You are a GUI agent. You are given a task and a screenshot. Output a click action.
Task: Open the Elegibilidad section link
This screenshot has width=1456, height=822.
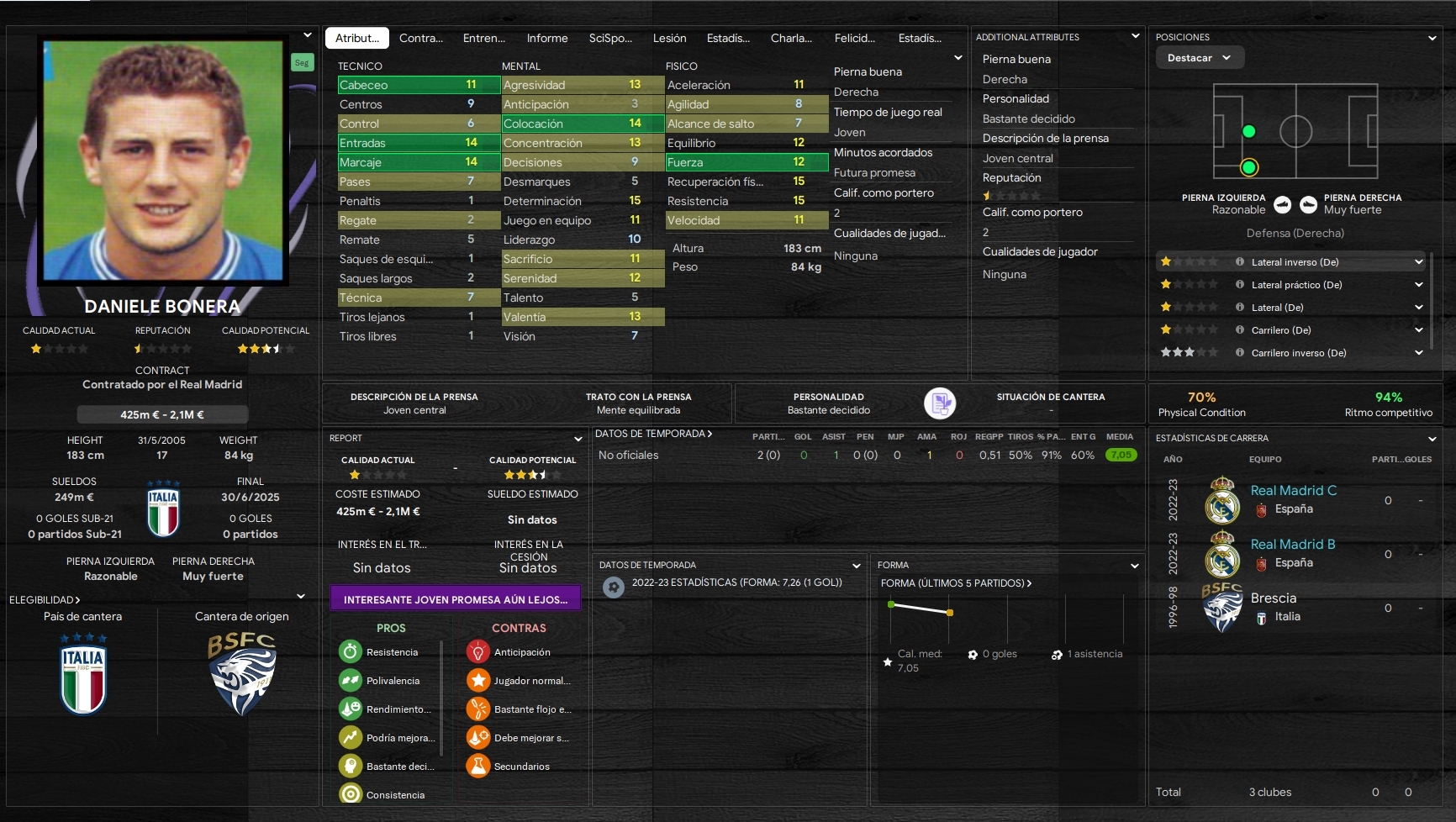click(45, 600)
